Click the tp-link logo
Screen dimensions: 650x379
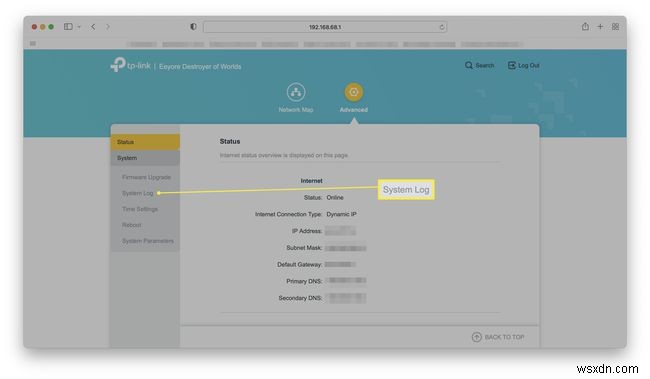point(130,65)
